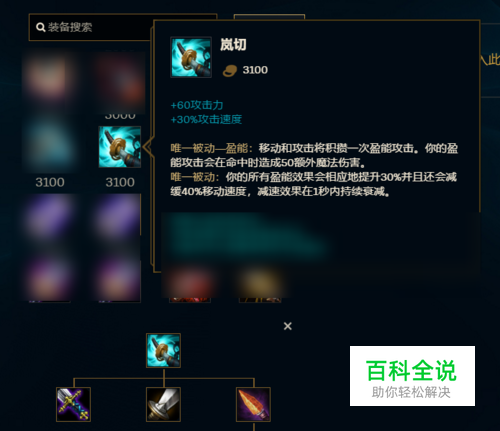Click the large 岚切 icon in the tooltip
500x431 pixels.
coord(191,57)
